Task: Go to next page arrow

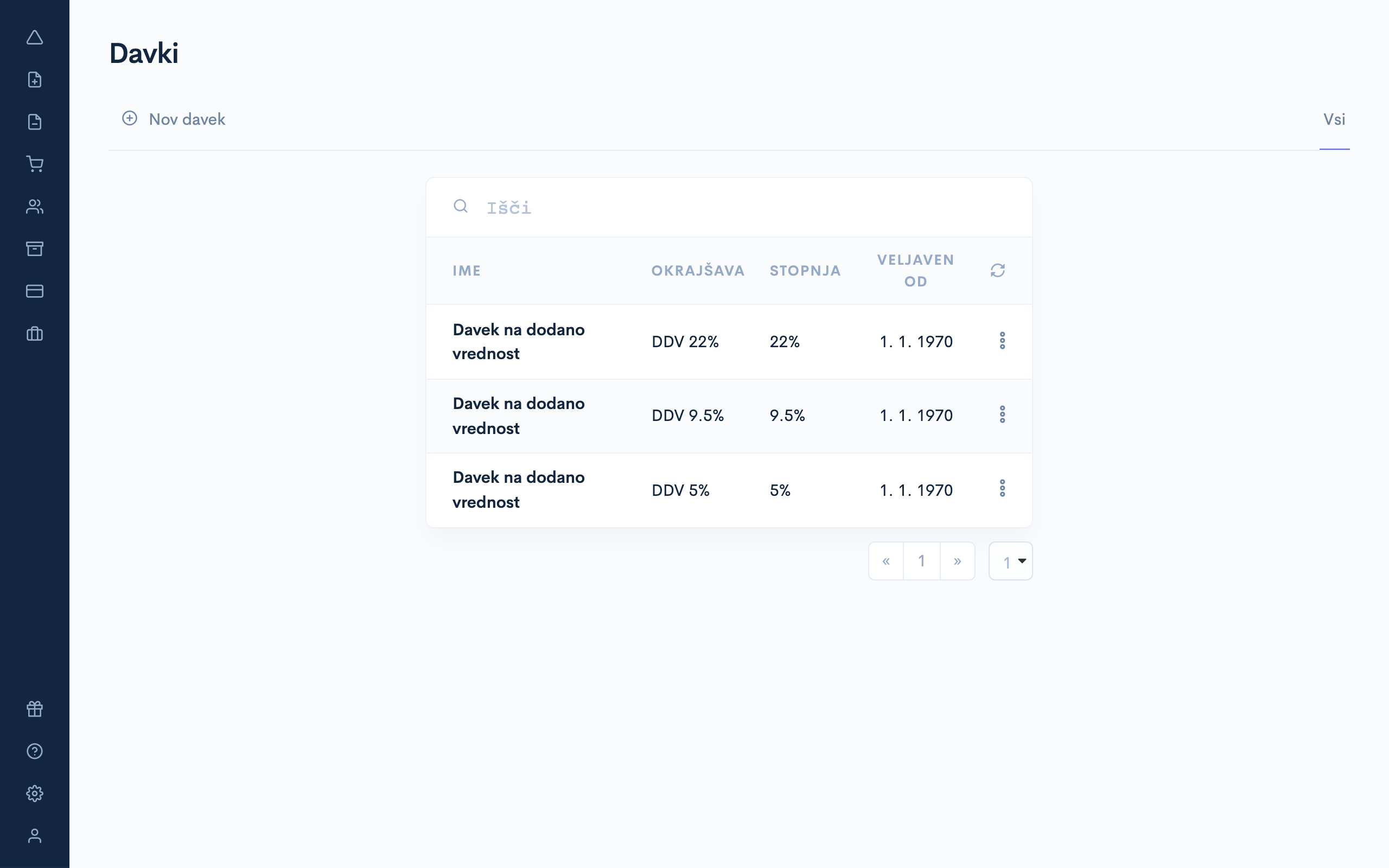Action: [x=957, y=561]
